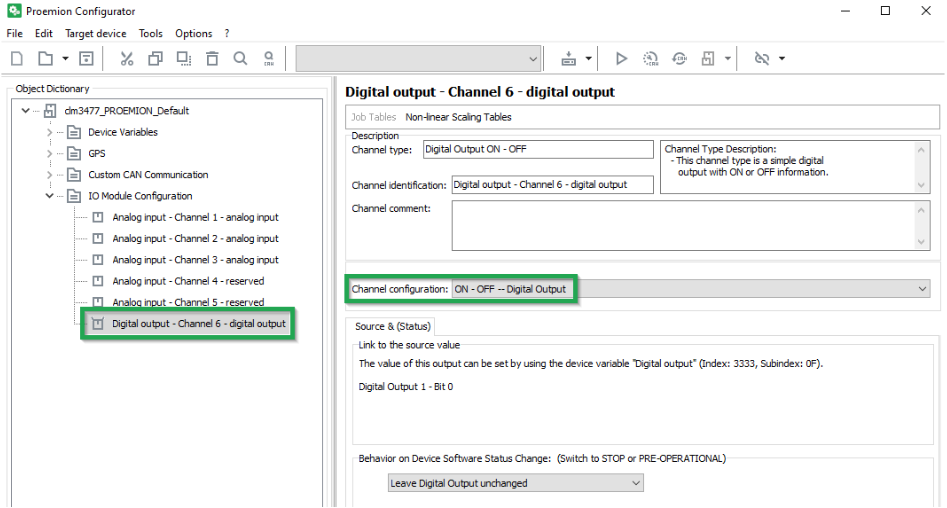This screenshot has height=508, width=947.
Task: Click the unlinked chain connection icon
Action: pyautogui.click(x=762, y=59)
